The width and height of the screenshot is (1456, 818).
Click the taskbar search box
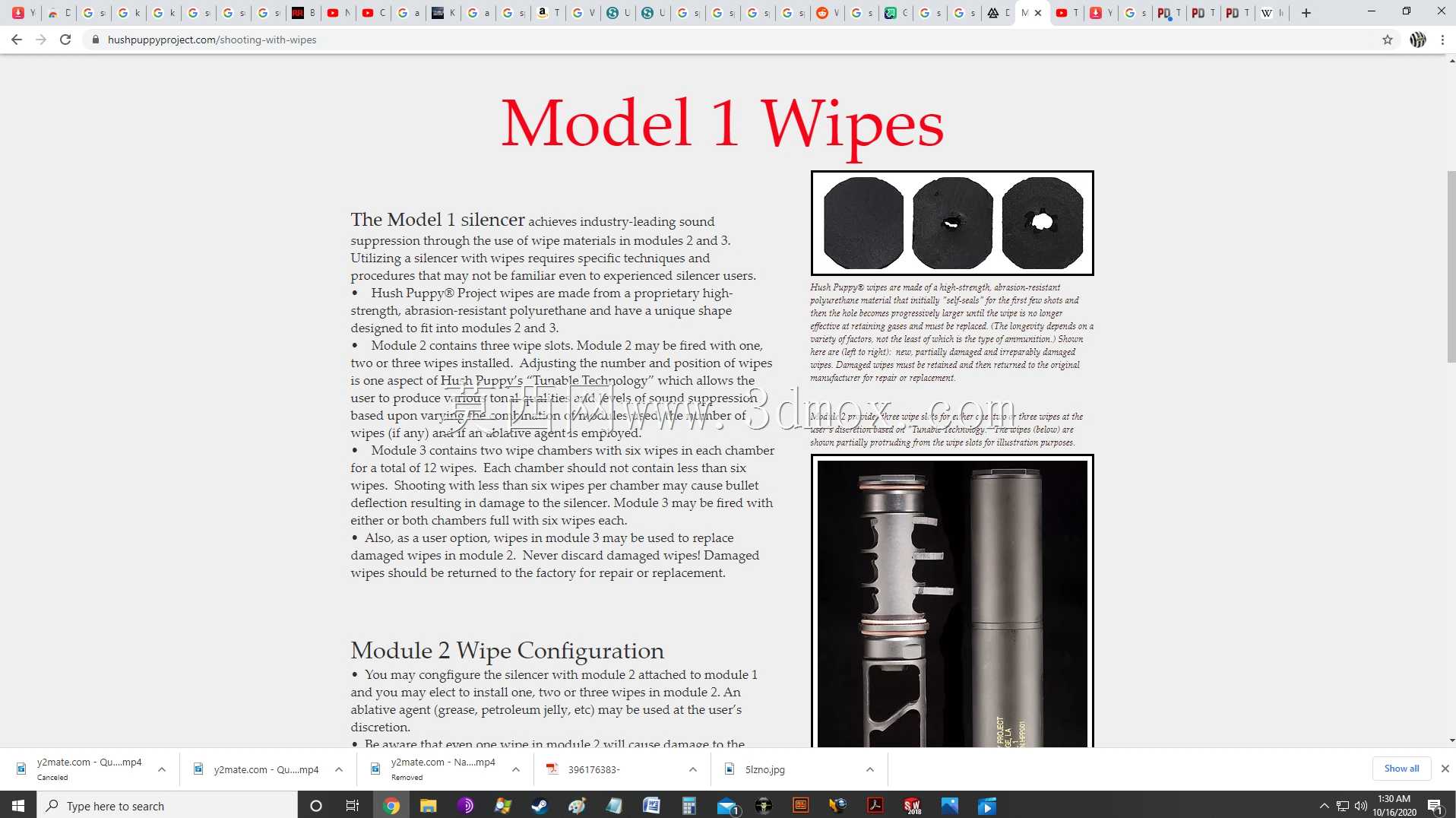167,806
